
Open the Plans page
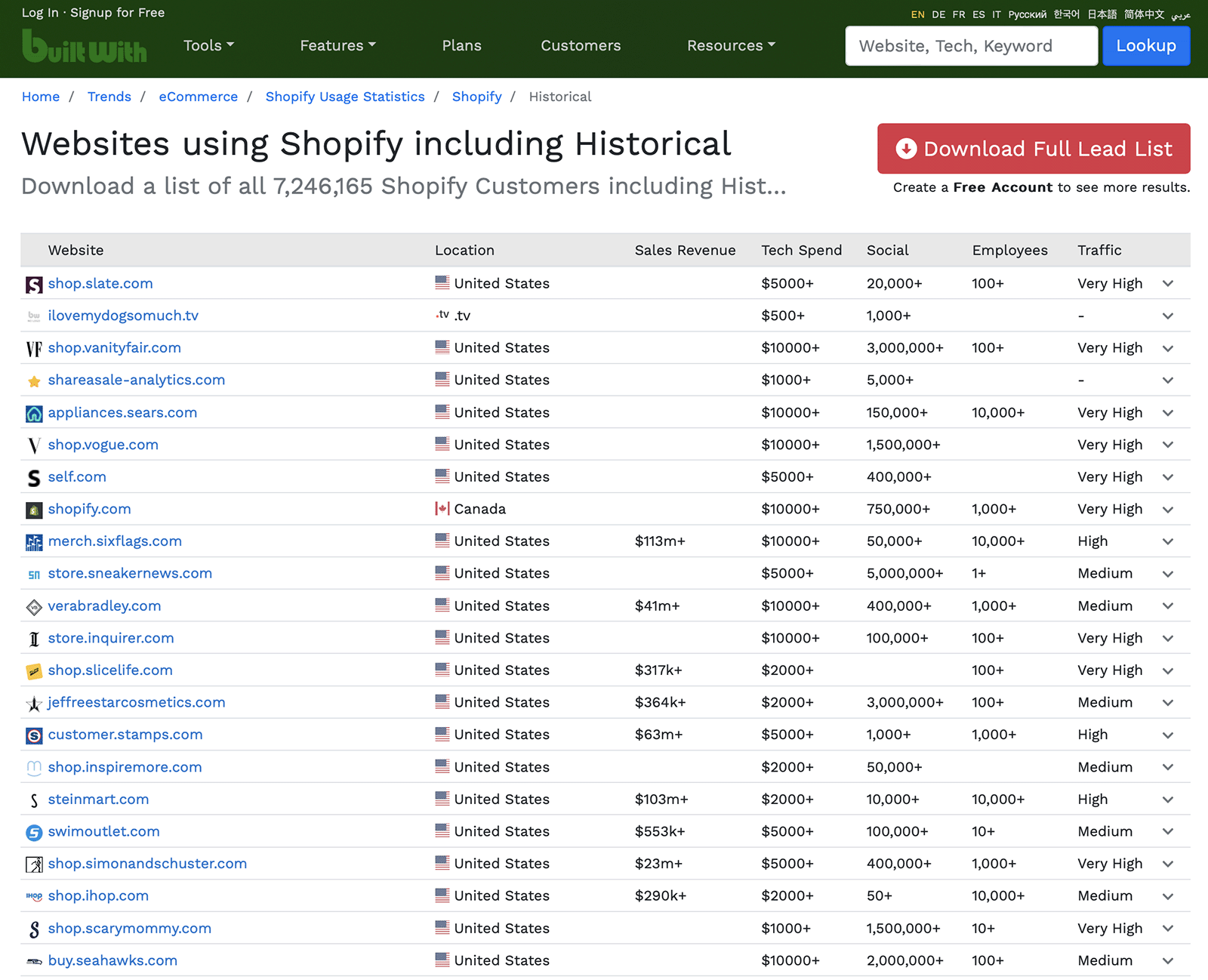(x=461, y=45)
